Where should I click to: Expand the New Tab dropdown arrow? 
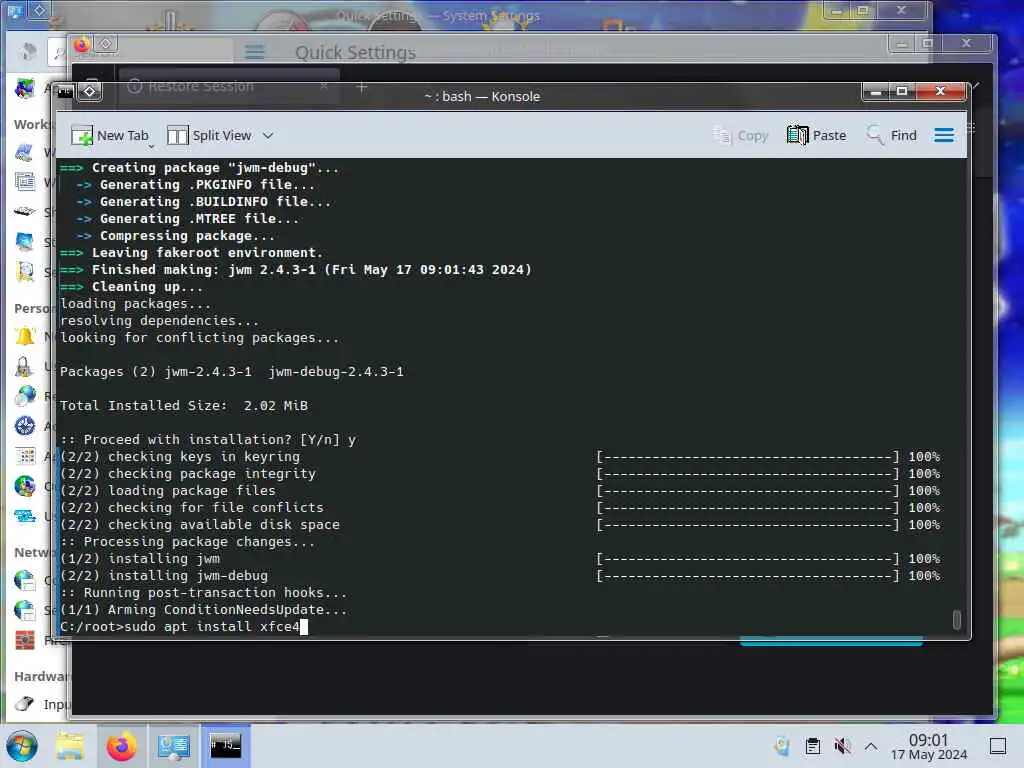pyautogui.click(x=152, y=146)
